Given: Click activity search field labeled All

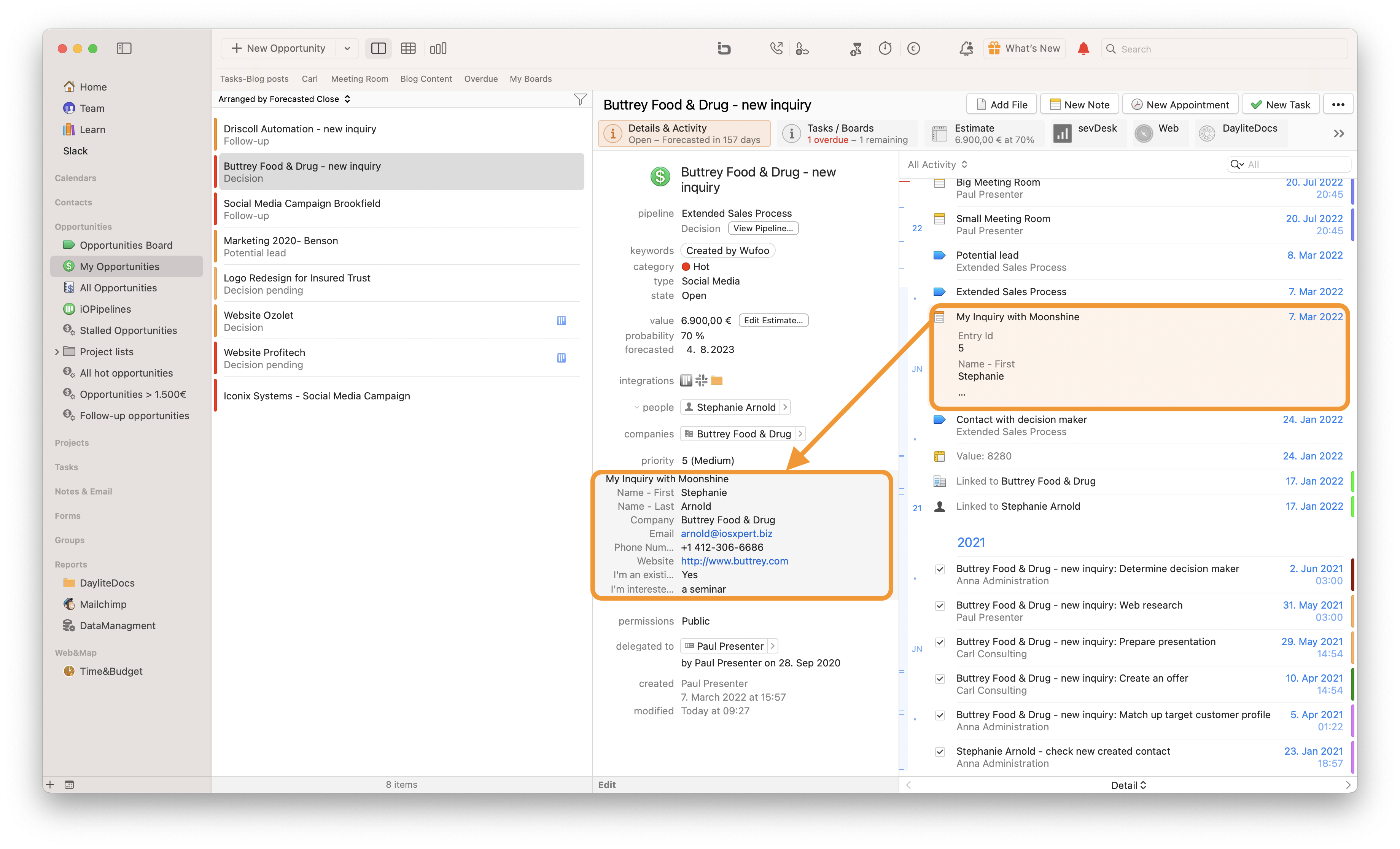Looking at the screenshot, I should point(1289,164).
